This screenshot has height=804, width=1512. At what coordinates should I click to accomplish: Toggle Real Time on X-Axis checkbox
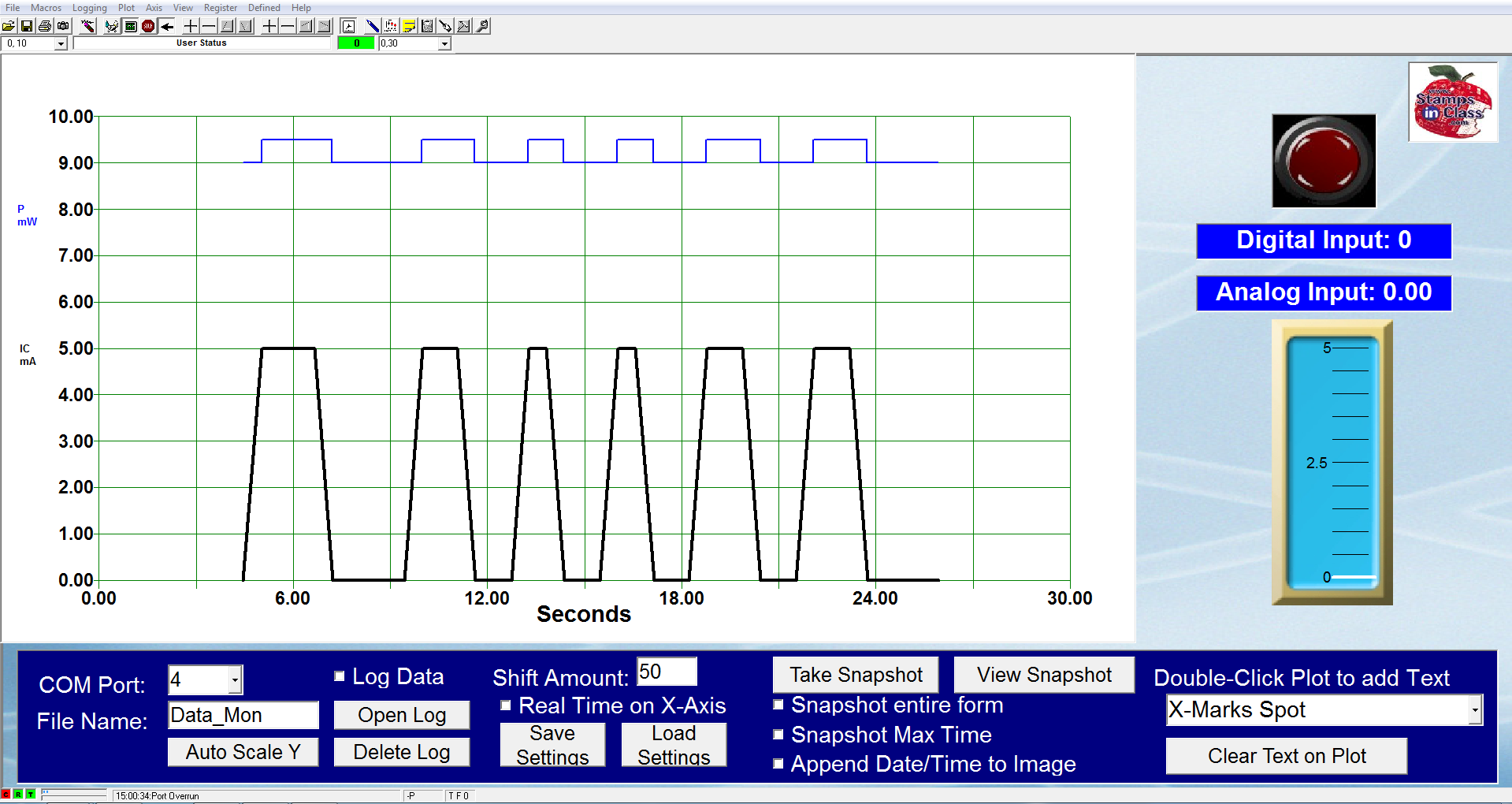coord(506,705)
